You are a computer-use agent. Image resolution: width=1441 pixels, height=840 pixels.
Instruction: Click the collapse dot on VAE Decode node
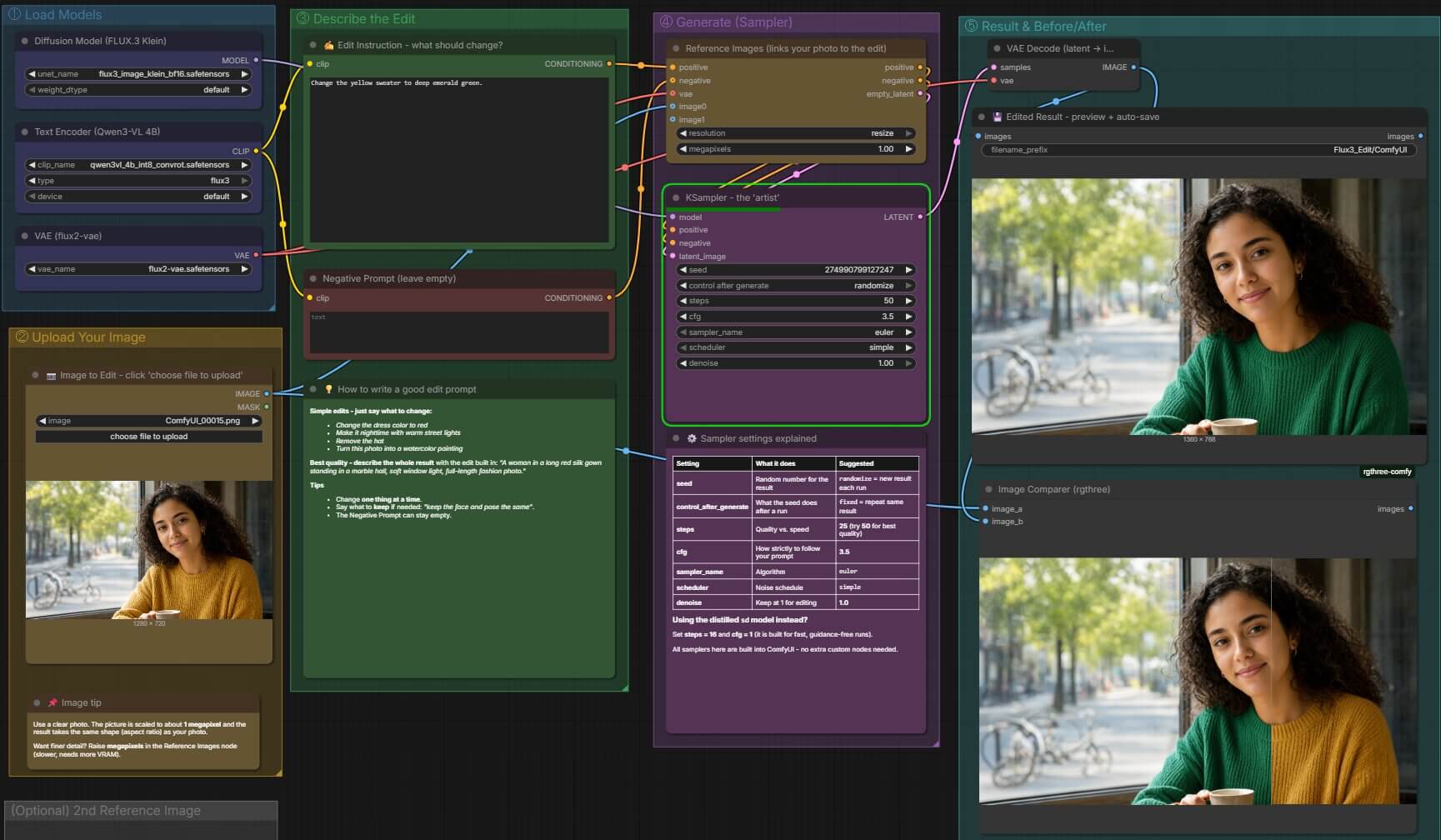tap(997, 48)
